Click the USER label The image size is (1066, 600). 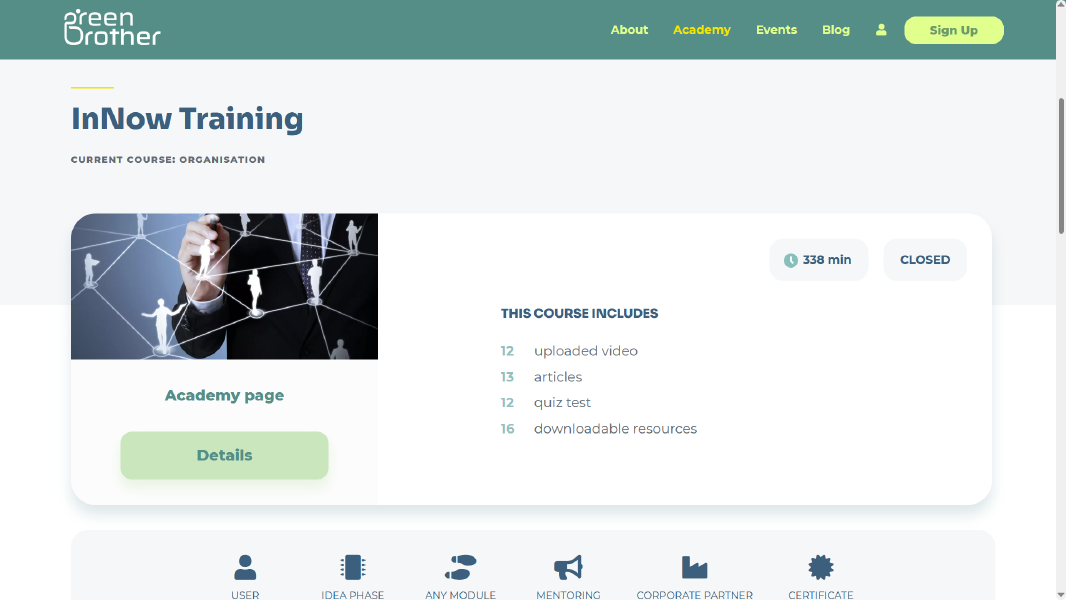[245, 595]
